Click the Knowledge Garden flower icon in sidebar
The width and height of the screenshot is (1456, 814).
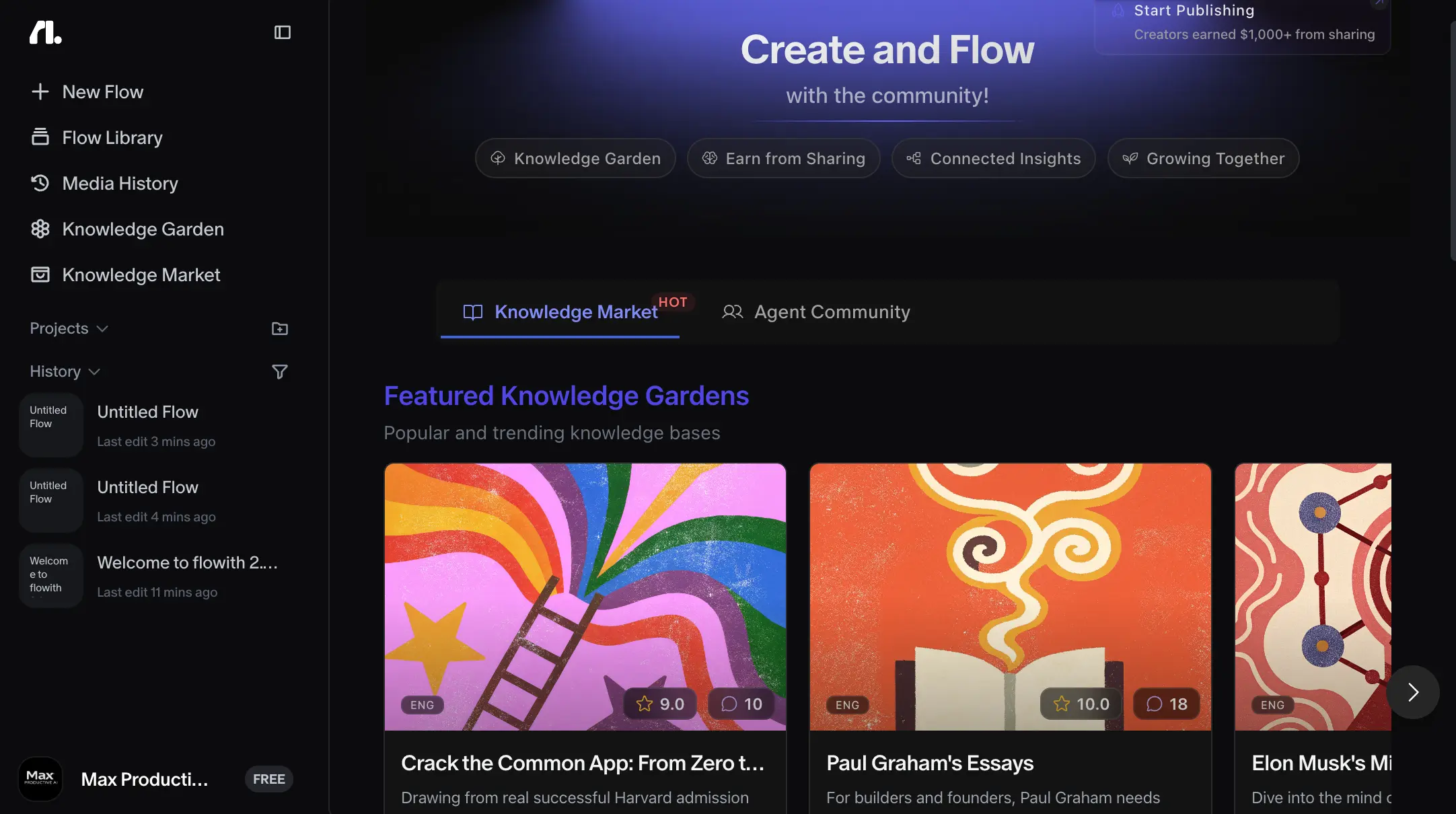click(x=40, y=229)
